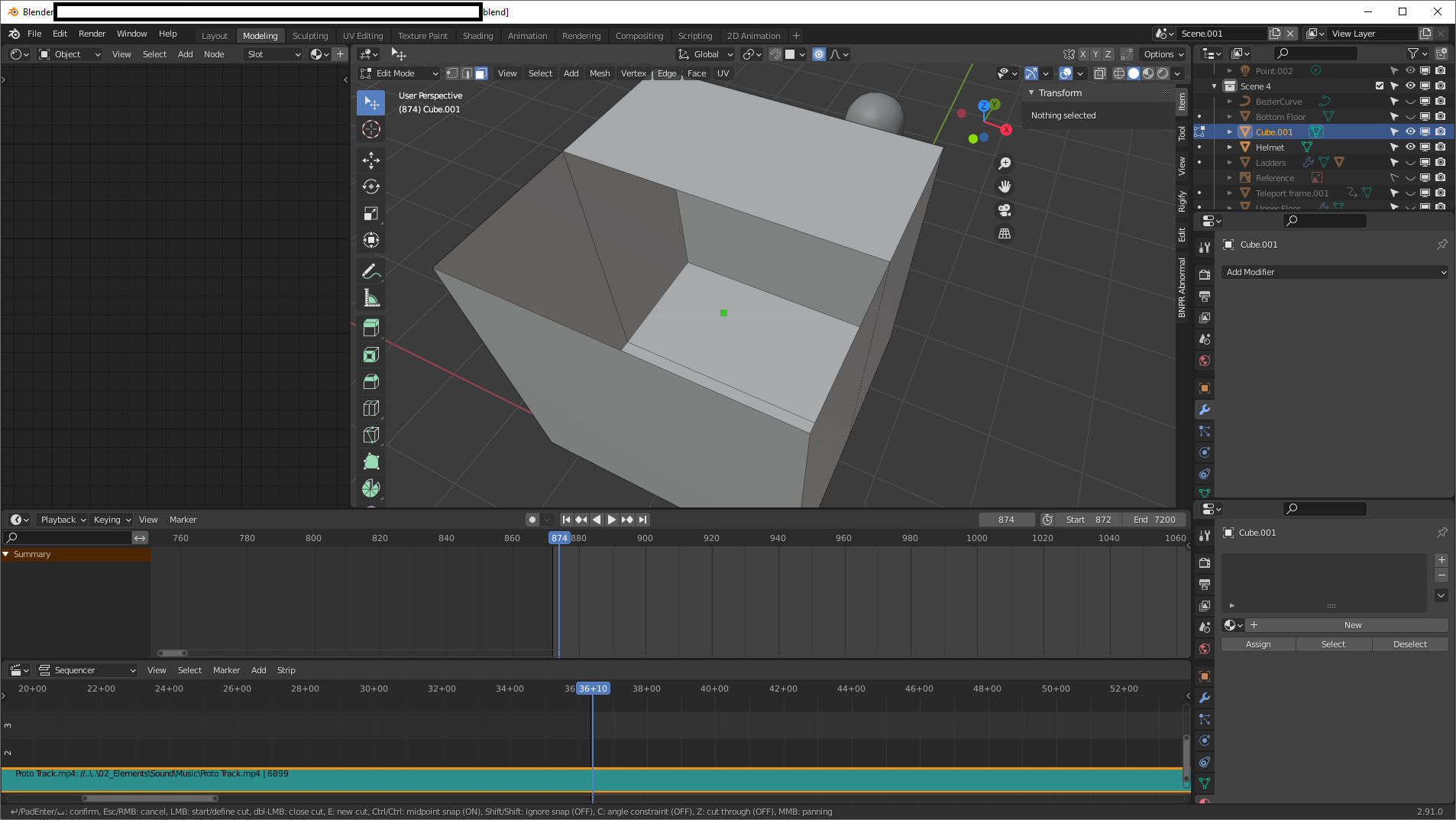Image resolution: width=1456 pixels, height=820 pixels.
Task: Select the Move tool
Action: point(370,160)
